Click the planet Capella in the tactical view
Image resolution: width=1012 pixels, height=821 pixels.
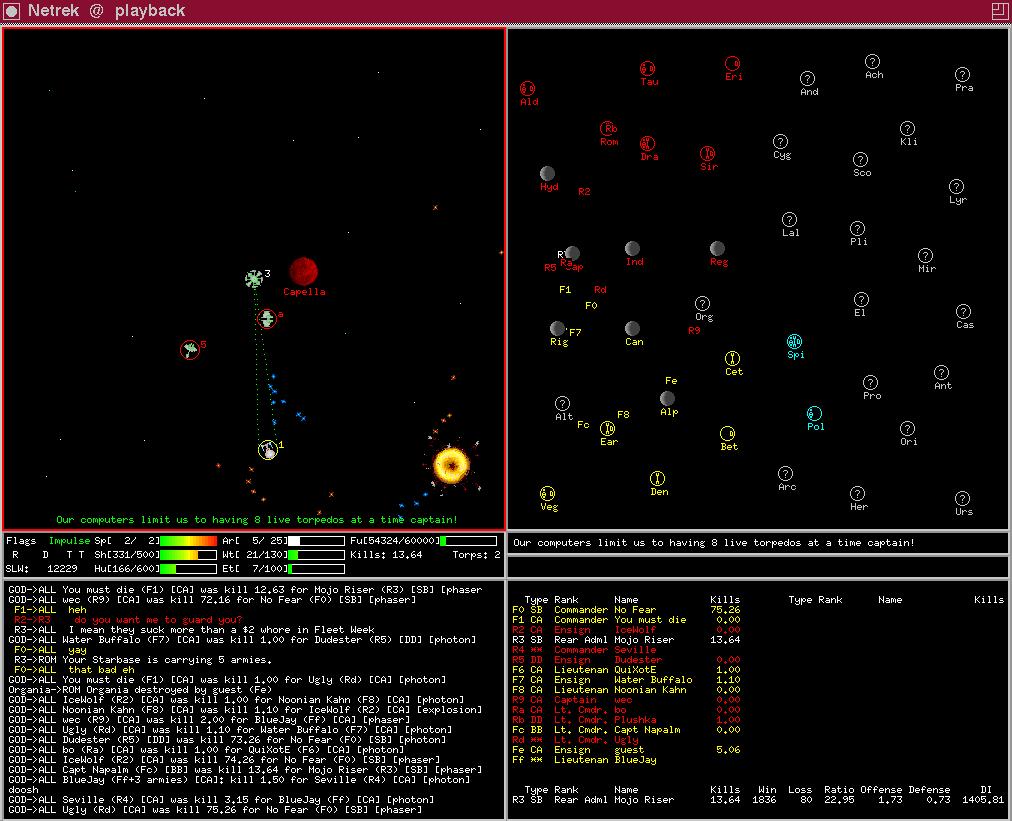coord(303,272)
